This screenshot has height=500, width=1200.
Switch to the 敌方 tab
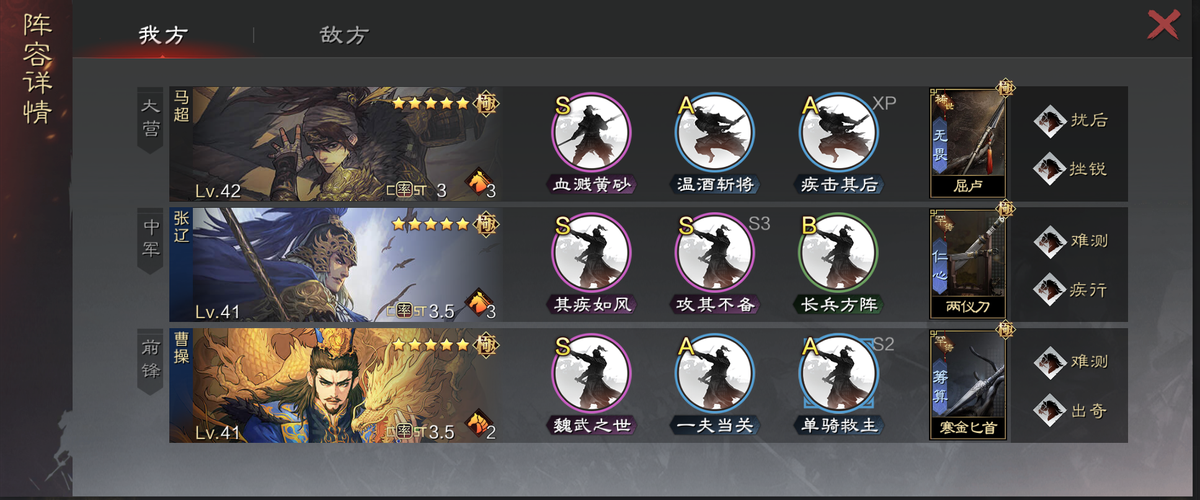344,35
